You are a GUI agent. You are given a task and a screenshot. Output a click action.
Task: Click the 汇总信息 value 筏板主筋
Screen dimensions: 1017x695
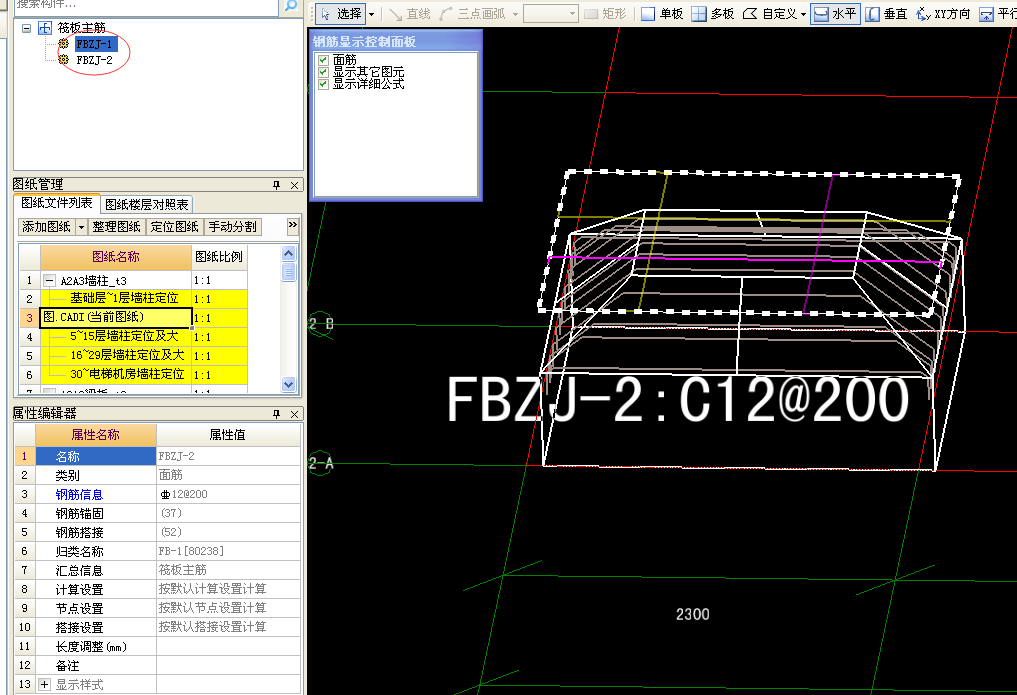pos(228,570)
